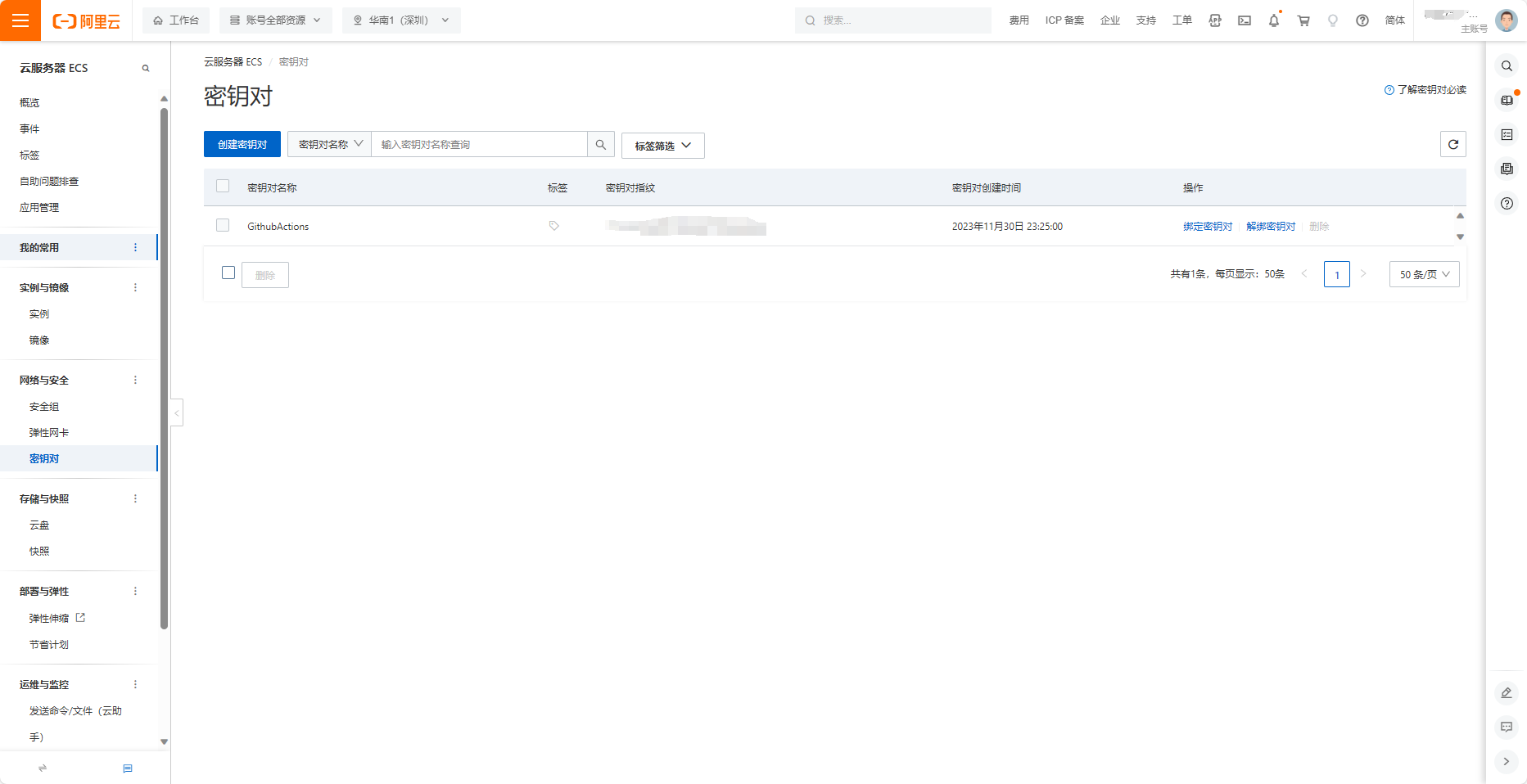This screenshot has height=784, width=1527.
Task: Edit tag icon for GithubActions row
Action: [554, 226]
